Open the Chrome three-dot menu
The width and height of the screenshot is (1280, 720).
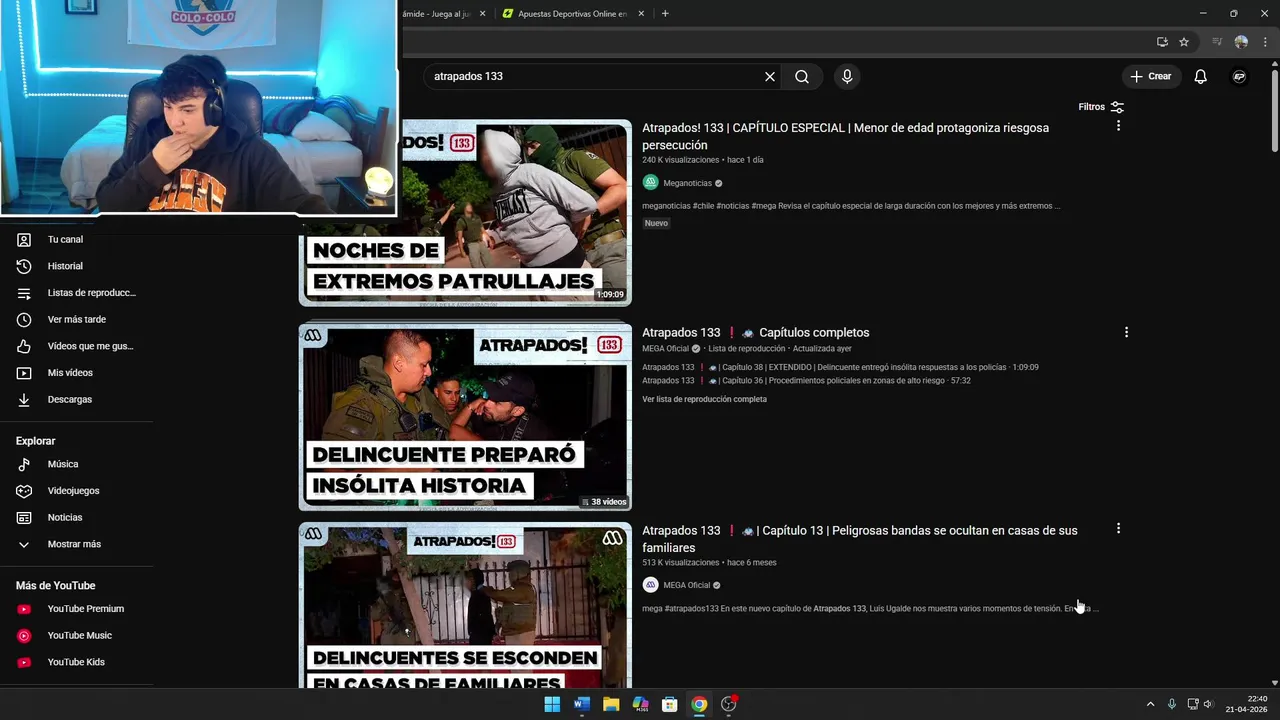[x=1265, y=42]
